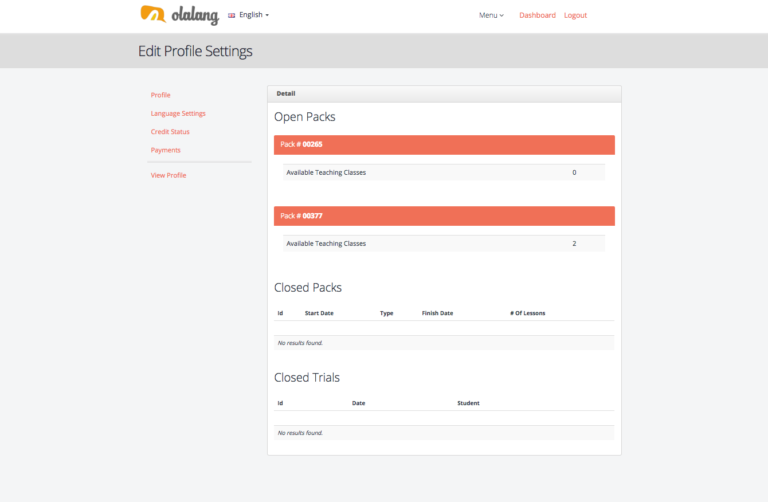Switch to the Detail tab

pyautogui.click(x=286, y=93)
